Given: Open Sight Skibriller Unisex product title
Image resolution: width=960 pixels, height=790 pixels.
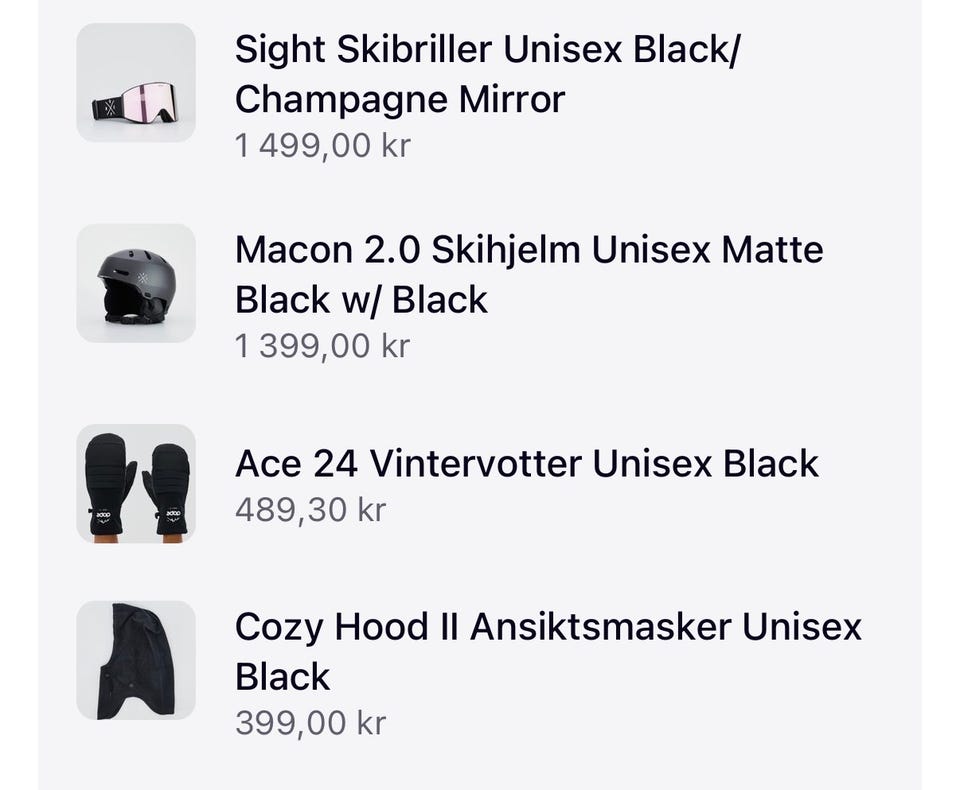Looking at the screenshot, I should [487, 50].
